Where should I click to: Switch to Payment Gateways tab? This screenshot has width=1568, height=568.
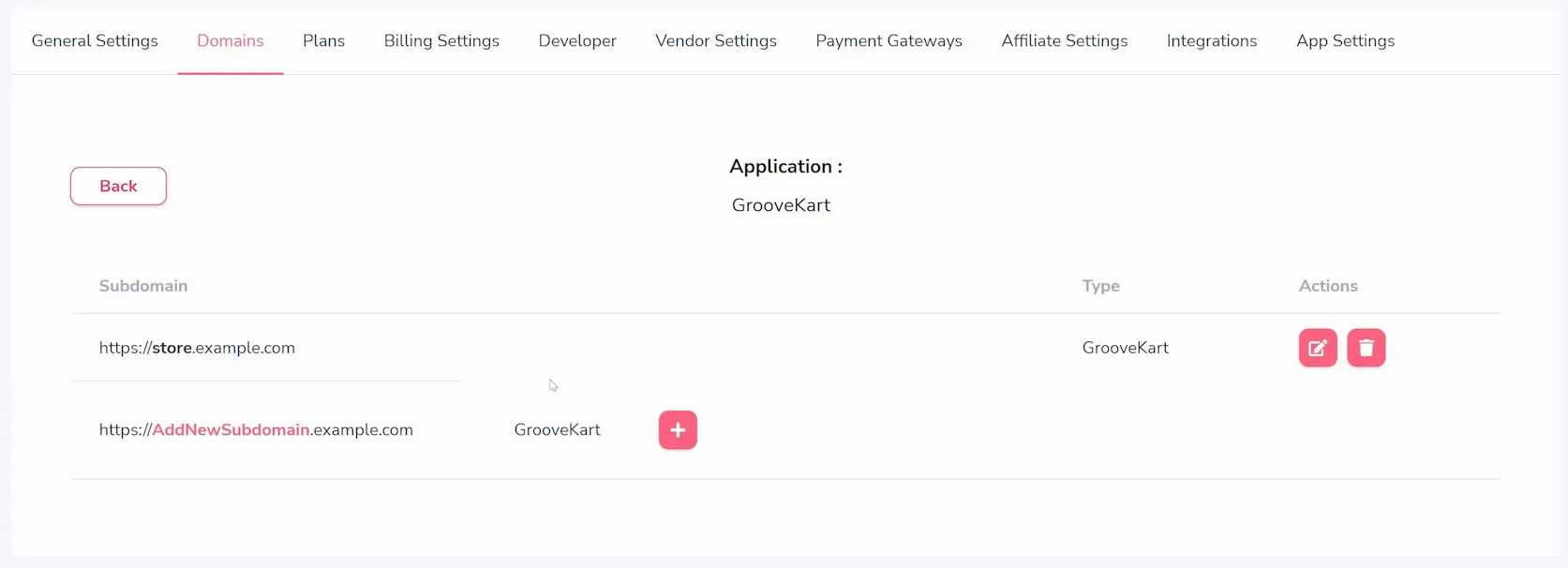point(889,41)
